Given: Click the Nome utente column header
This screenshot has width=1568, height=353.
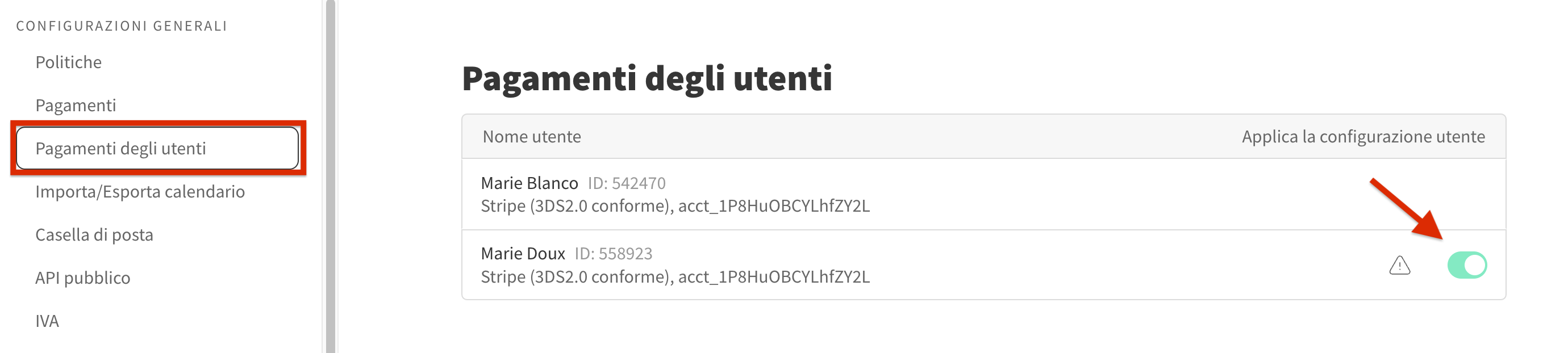Looking at the screenshot, I should [532, 137].
